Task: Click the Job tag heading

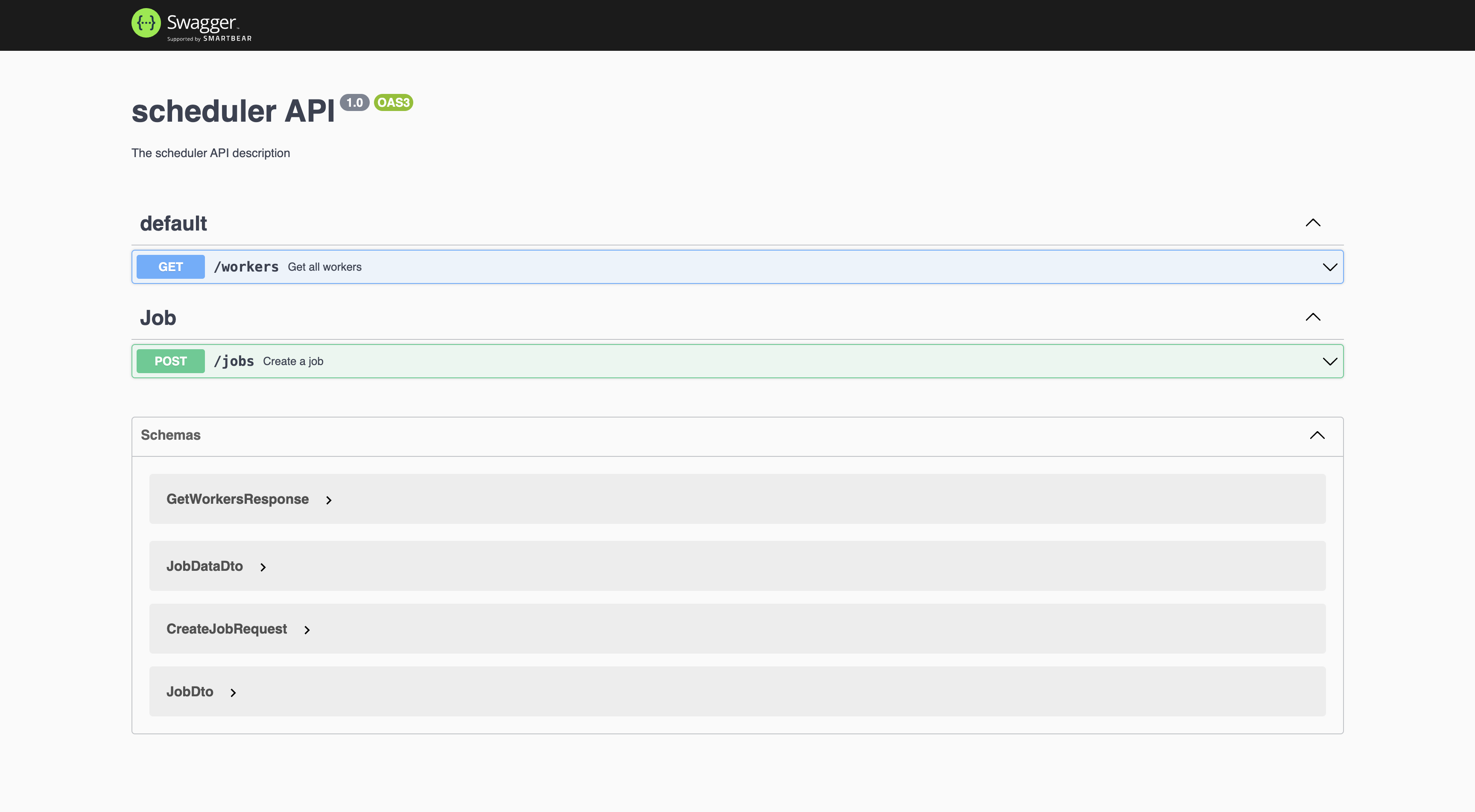Action: [x=158, y=318]
